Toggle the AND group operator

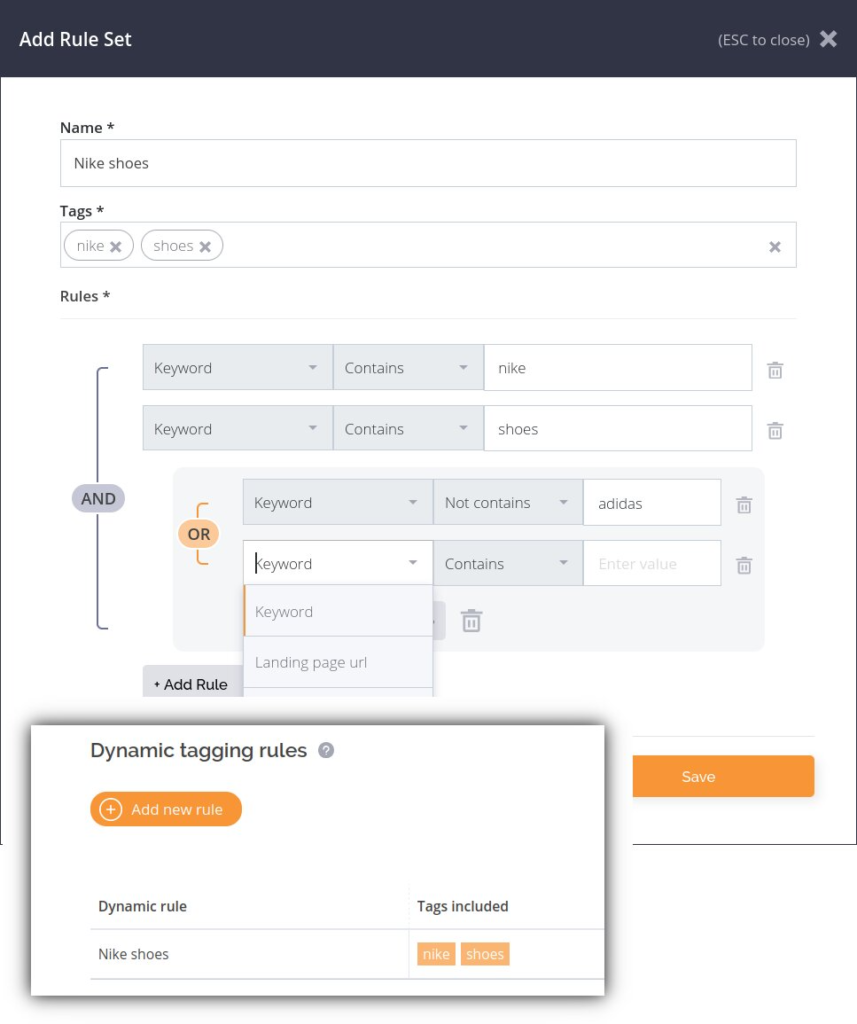pos(98,498)
